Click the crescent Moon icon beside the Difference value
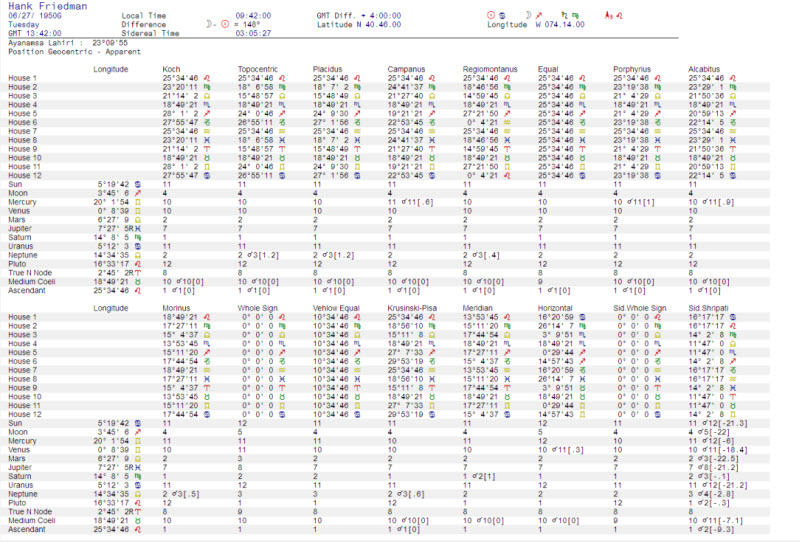The width and height of the screenshot is (800, 542). point(208,23)
